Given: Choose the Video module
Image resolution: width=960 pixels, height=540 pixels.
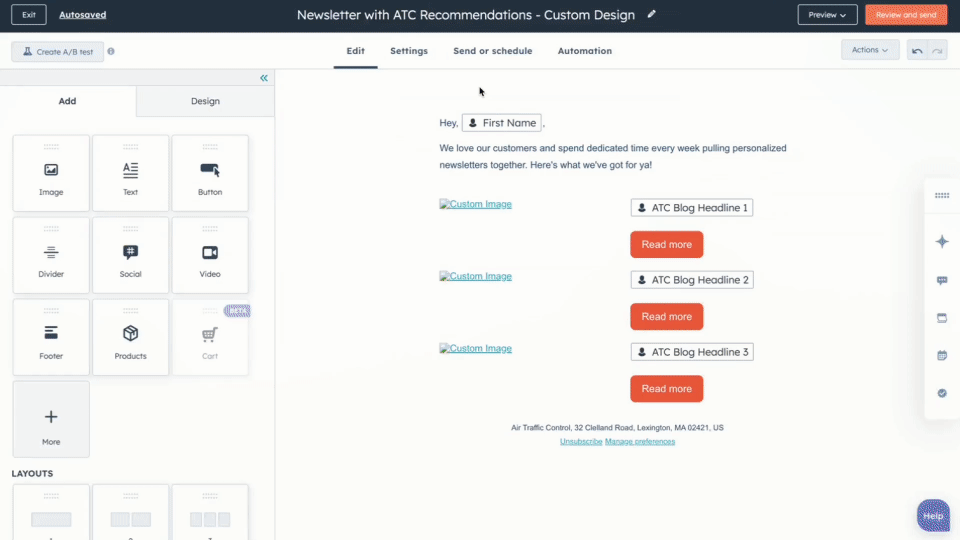Looking at the screenshot, I should click(210, 256).
